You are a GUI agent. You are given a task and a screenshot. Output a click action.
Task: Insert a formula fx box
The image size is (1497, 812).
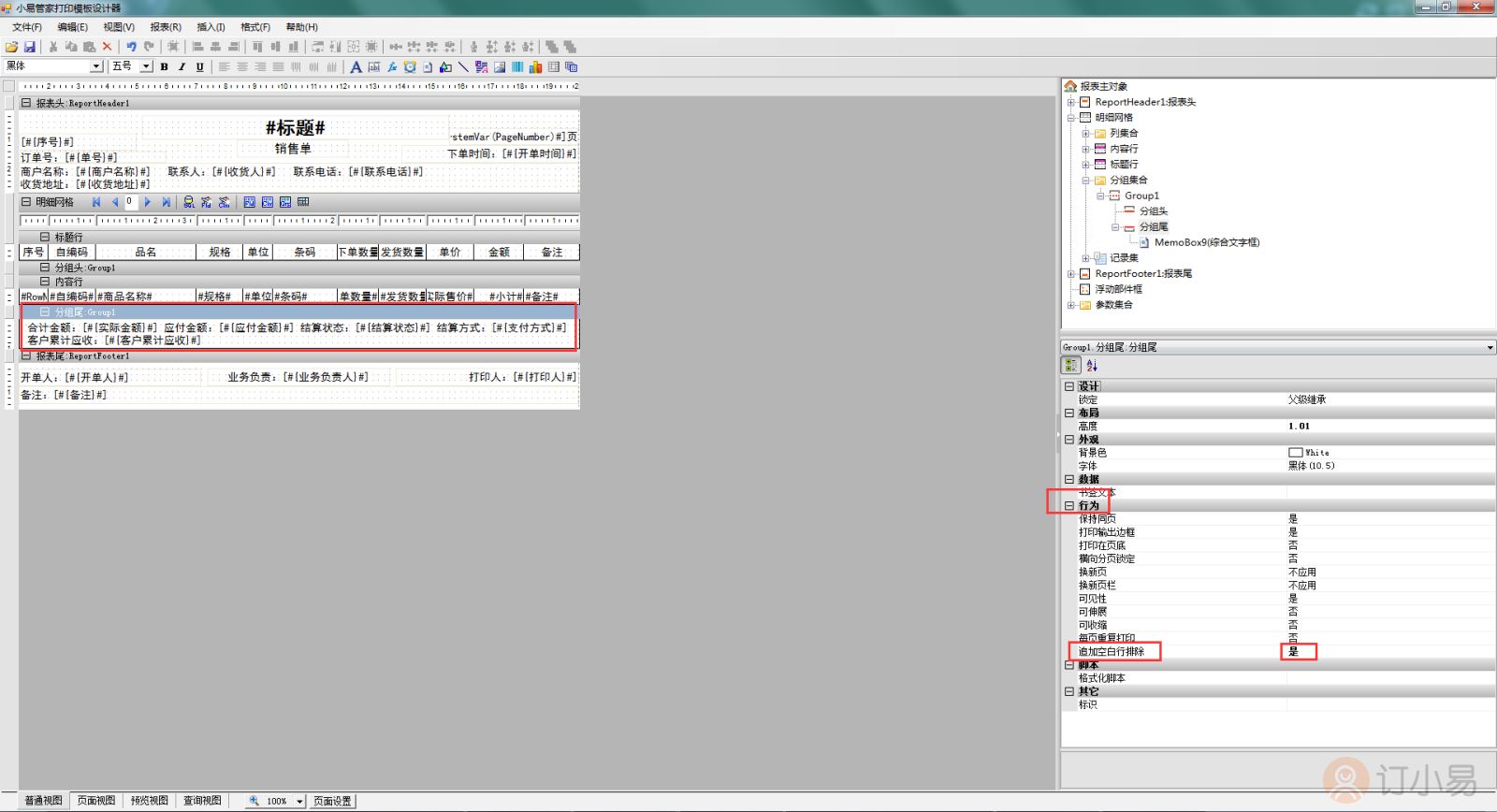tap(392, 66)
